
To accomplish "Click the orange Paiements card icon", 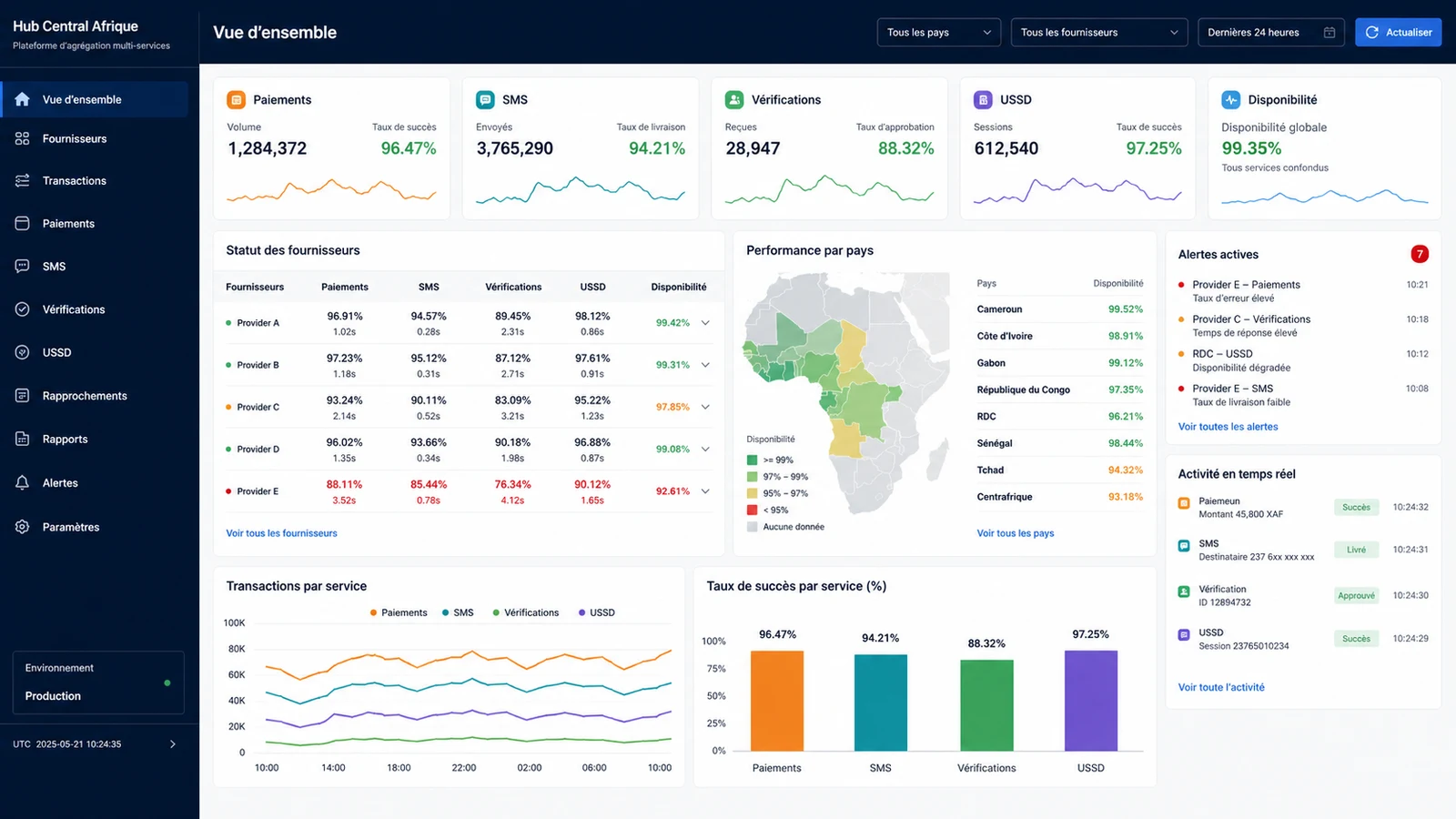I will pyautogui.click(x=237, y=99).
